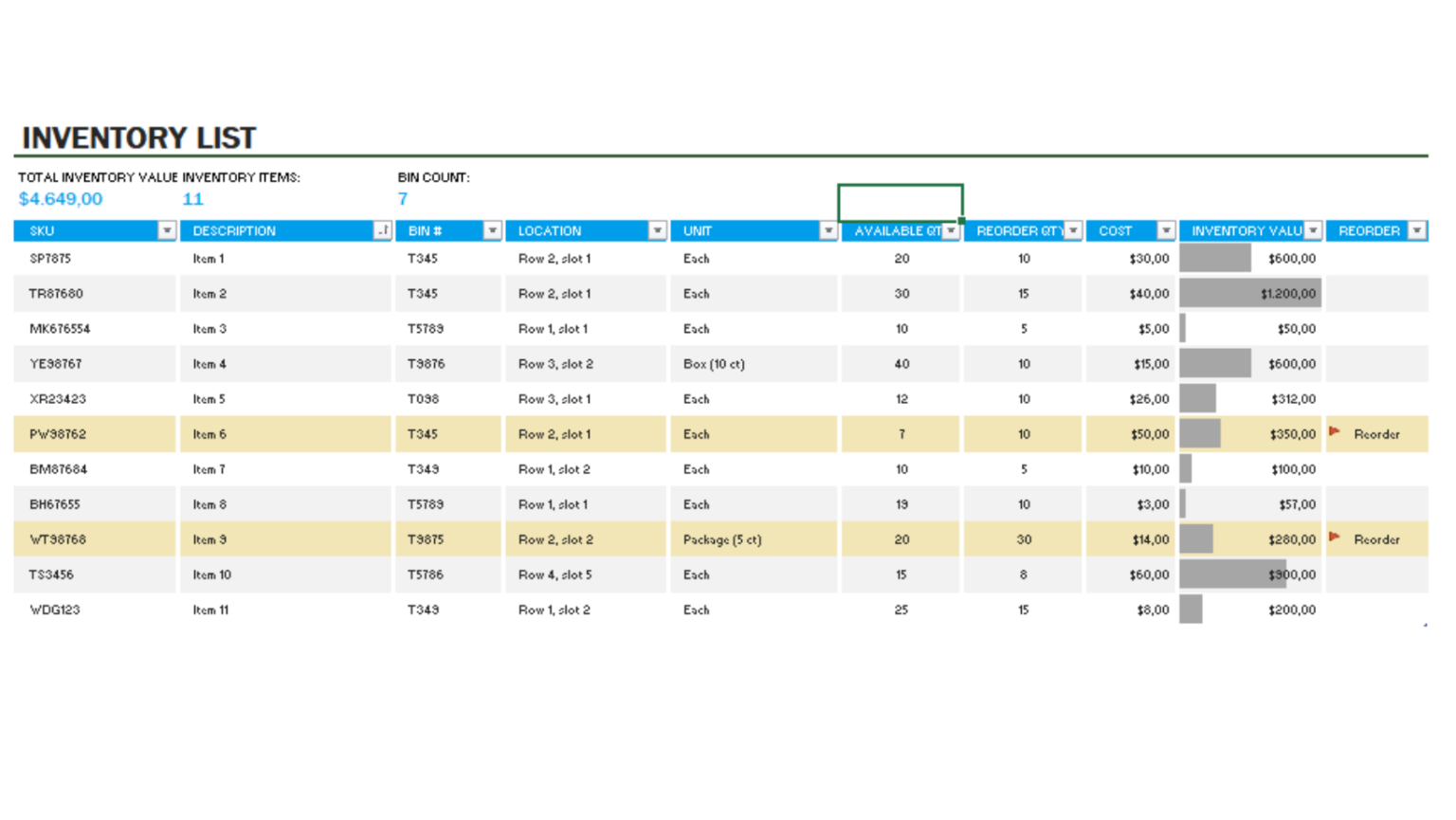The height and width of the screenshot is (820, 1456).
Task: Click the BIN # filter icon
Action: [492, 230]
